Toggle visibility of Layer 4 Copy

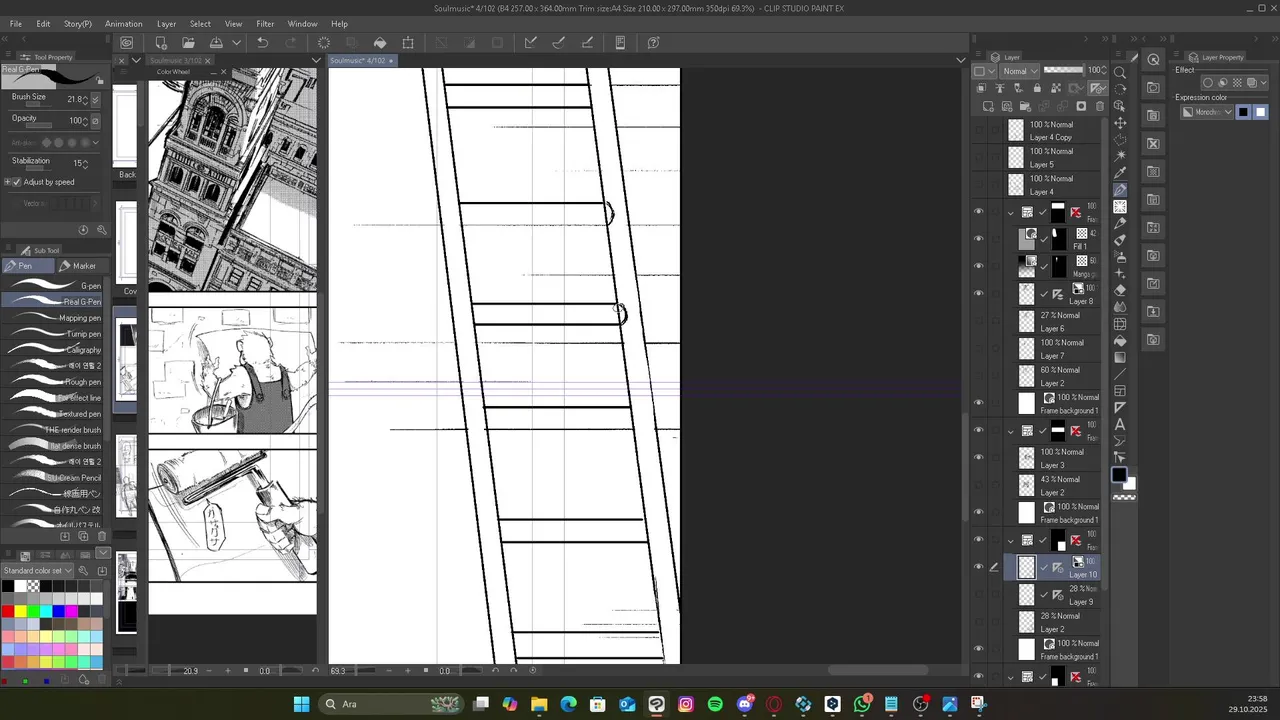[978, 130]
